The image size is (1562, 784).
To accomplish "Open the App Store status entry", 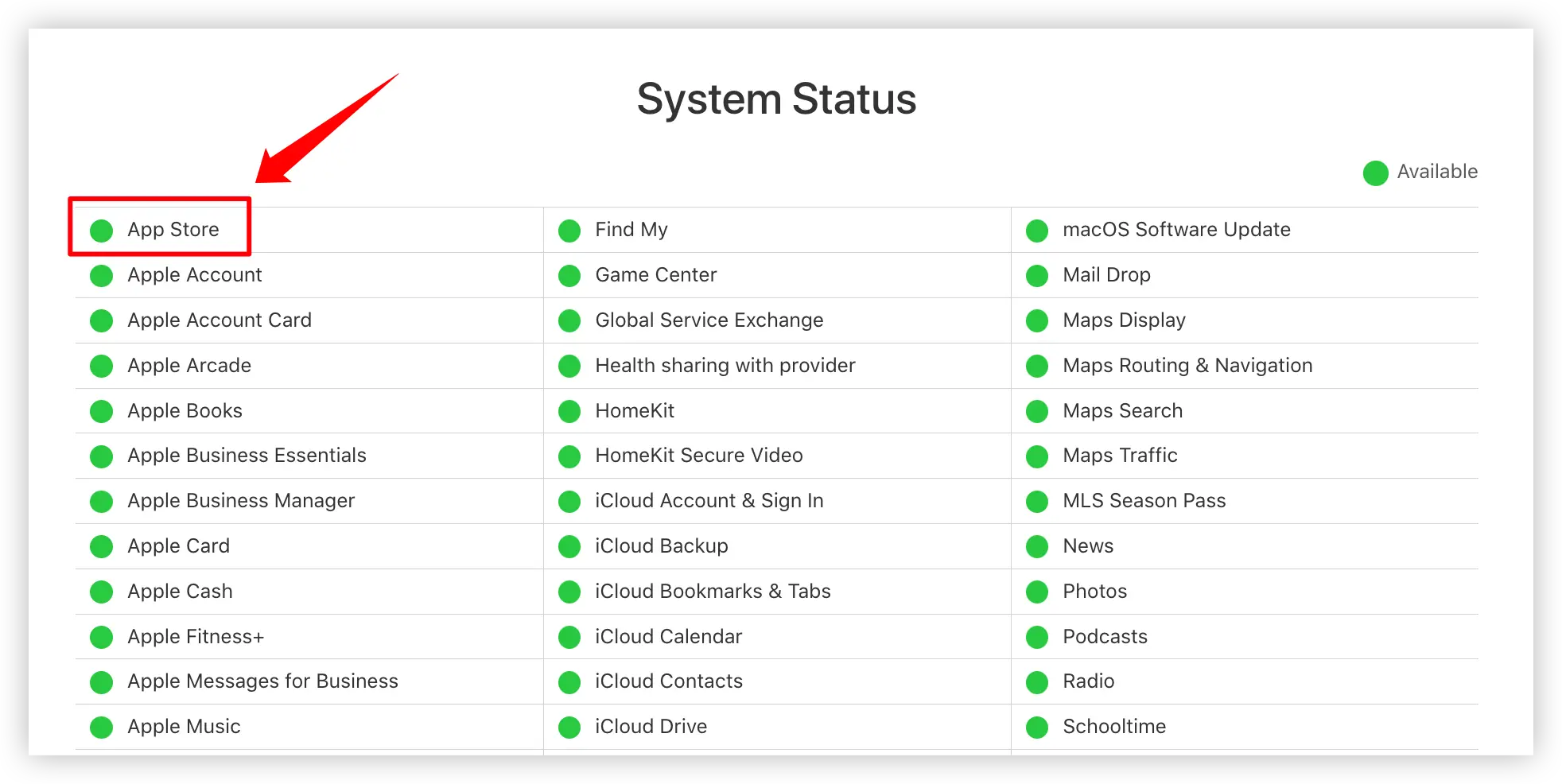I will click(x=173, y=230).
